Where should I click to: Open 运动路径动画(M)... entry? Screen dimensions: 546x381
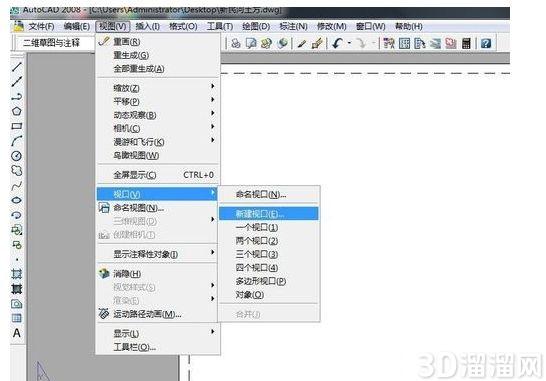pos(158,314)
